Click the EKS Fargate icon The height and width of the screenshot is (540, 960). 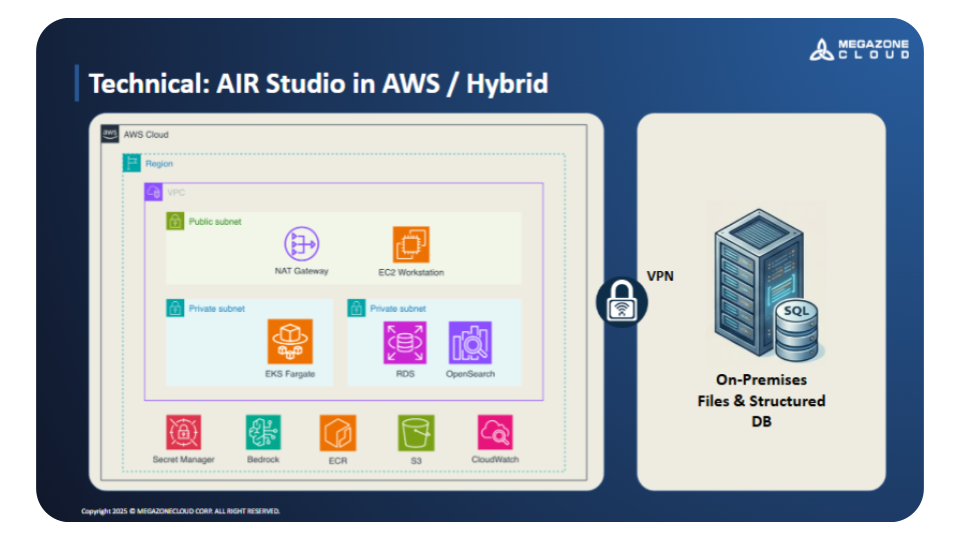click(290, 342)
